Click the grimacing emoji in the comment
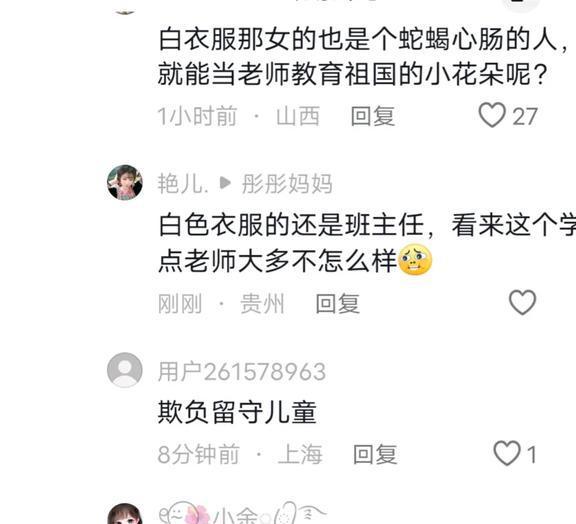This screenshot has width=576, height=524. [415, 260]
